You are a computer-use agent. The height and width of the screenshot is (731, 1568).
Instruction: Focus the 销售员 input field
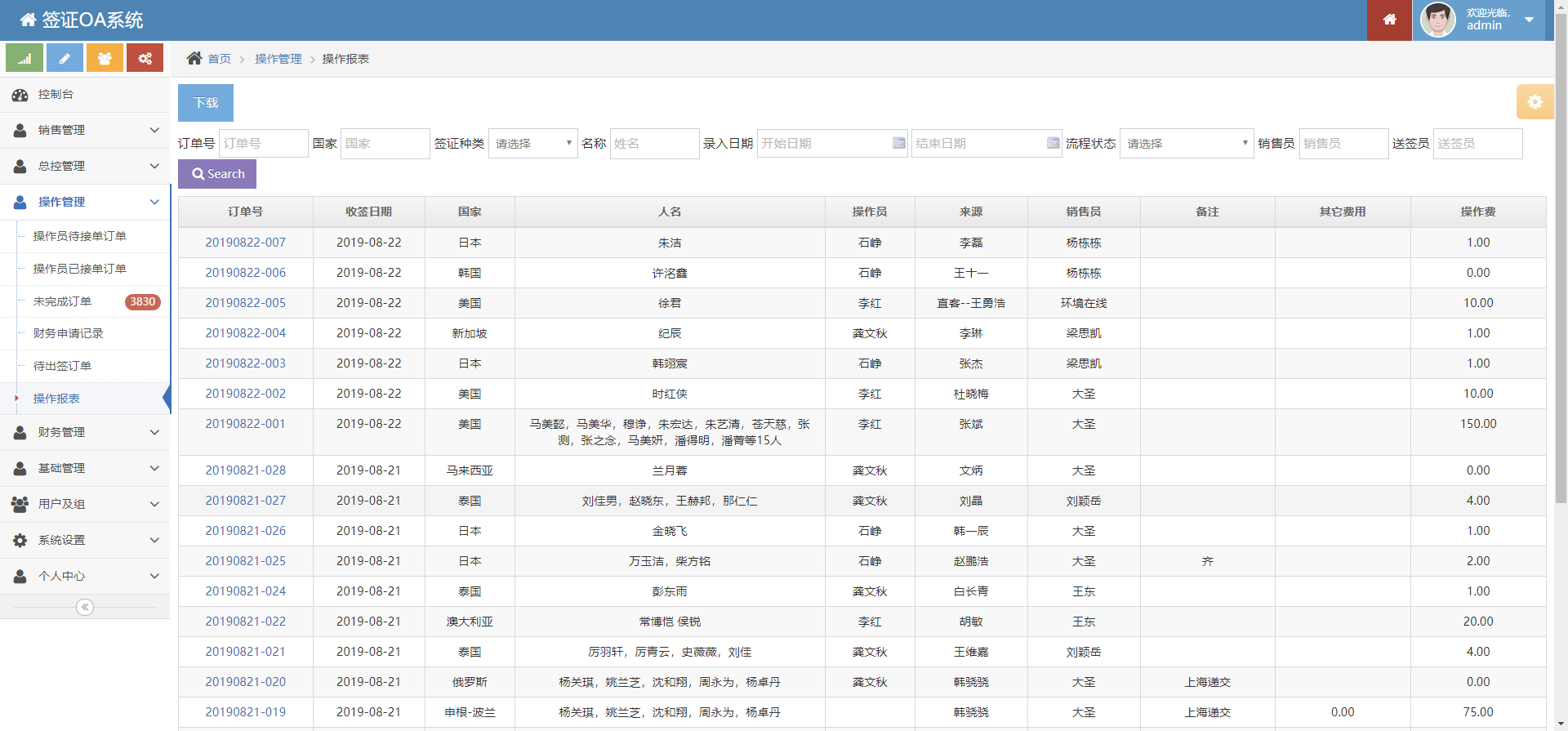(1344, 143)
